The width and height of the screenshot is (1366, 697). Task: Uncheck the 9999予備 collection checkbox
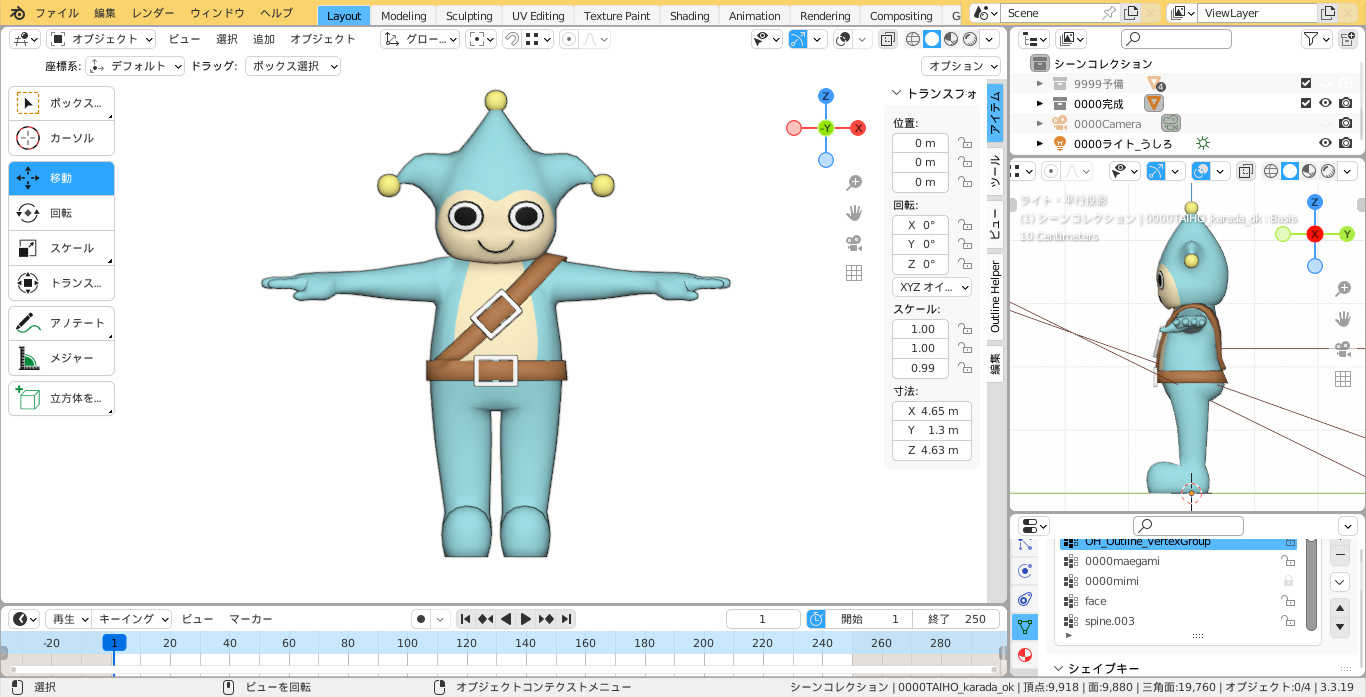tap(1306, 84)
